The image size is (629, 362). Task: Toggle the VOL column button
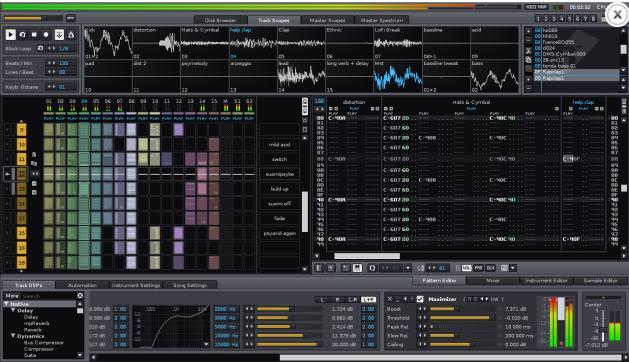click(x=467, y=268)
